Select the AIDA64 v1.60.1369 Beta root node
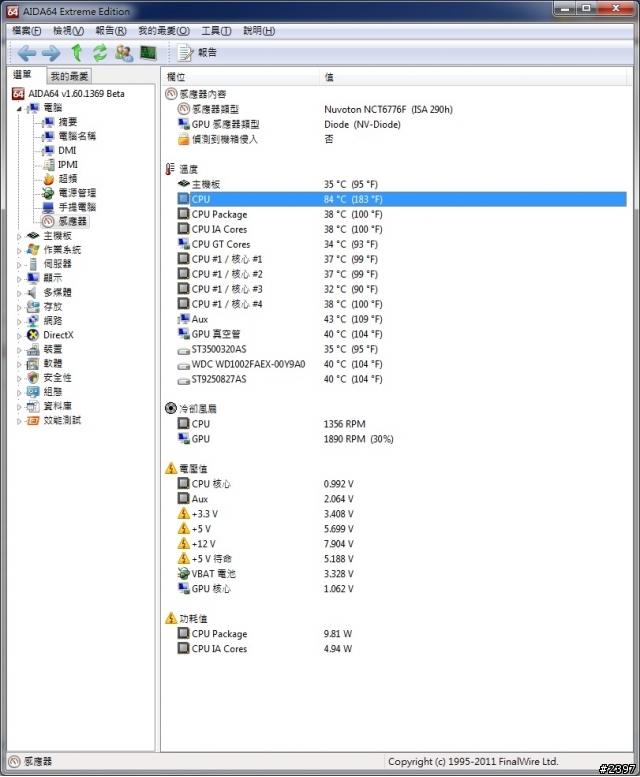This screenshot has height=777, width=640. (x=68, y=94)
